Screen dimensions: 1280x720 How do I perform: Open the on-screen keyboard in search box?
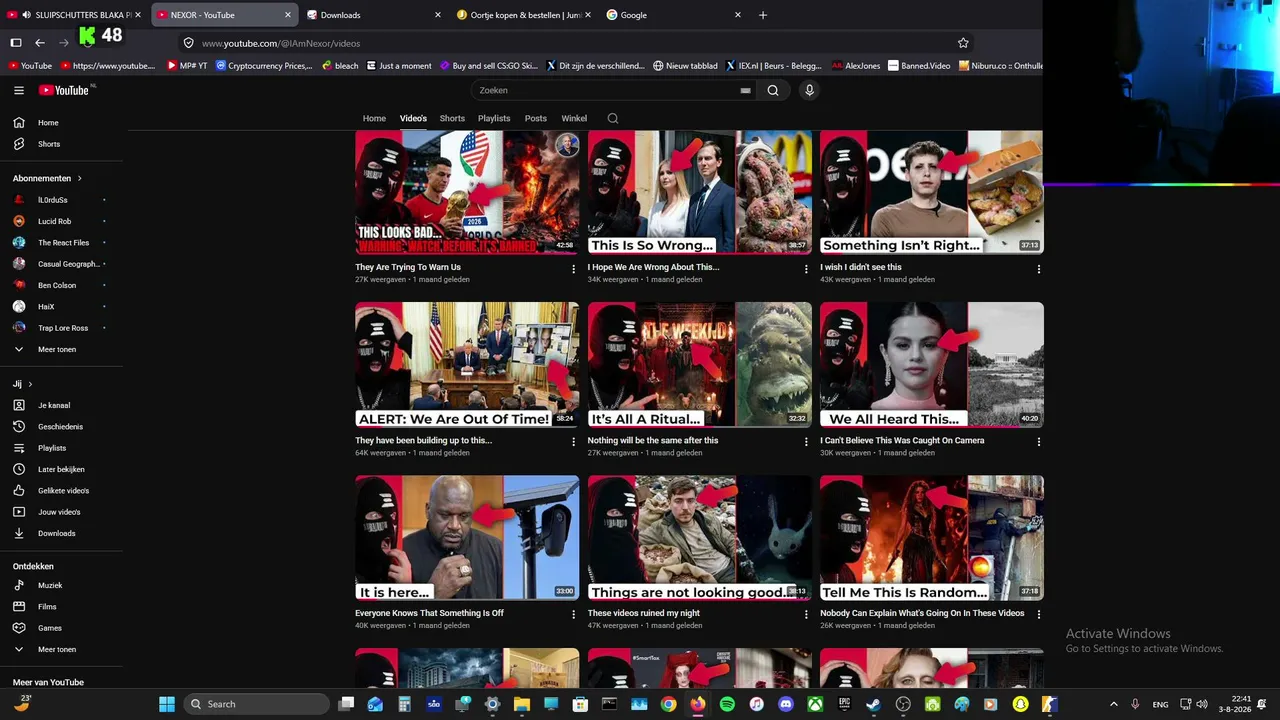[x=745, y=90]
